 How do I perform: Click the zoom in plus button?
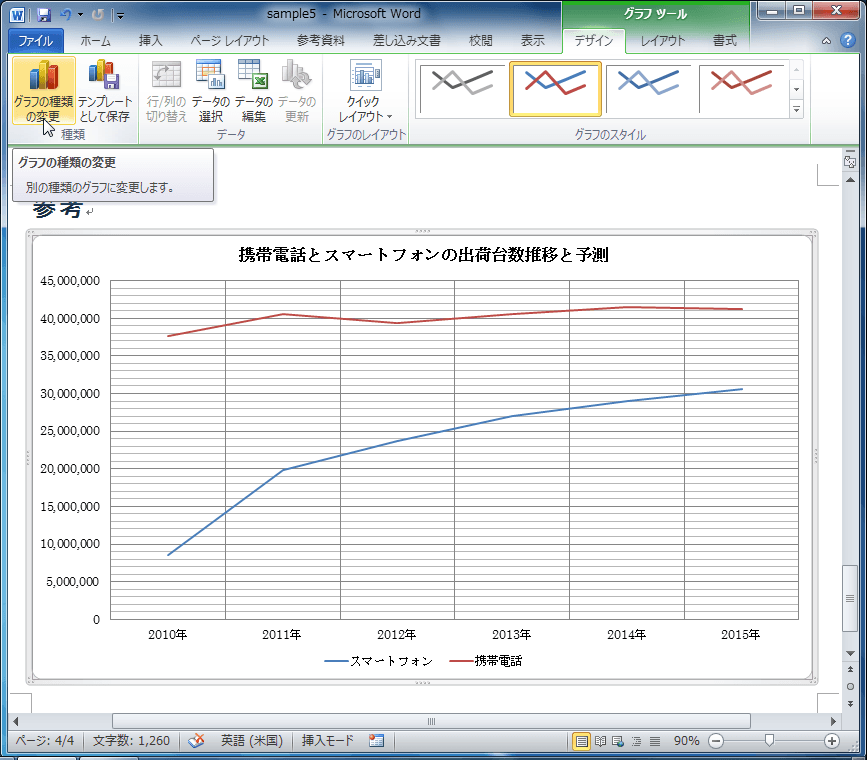[x=832, y=741]
